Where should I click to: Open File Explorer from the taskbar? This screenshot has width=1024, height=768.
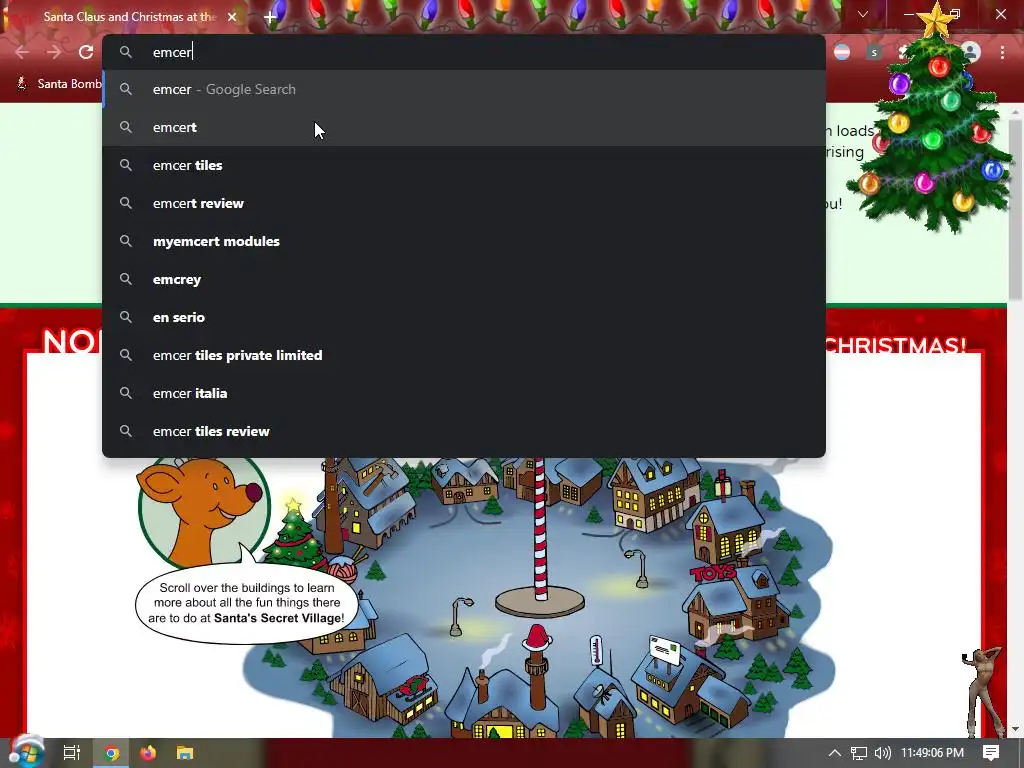pos(185,753)
